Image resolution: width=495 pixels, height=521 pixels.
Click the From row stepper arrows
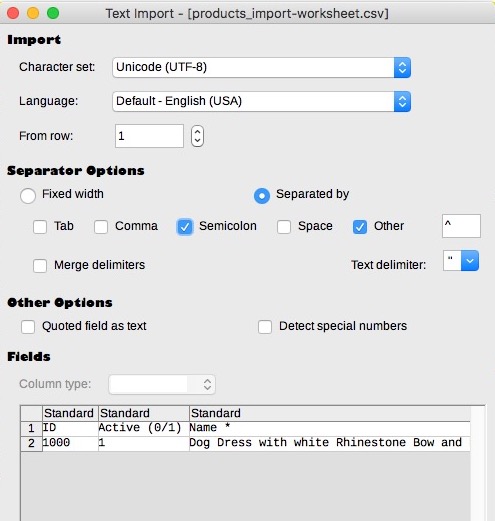(x=197, y=136)
